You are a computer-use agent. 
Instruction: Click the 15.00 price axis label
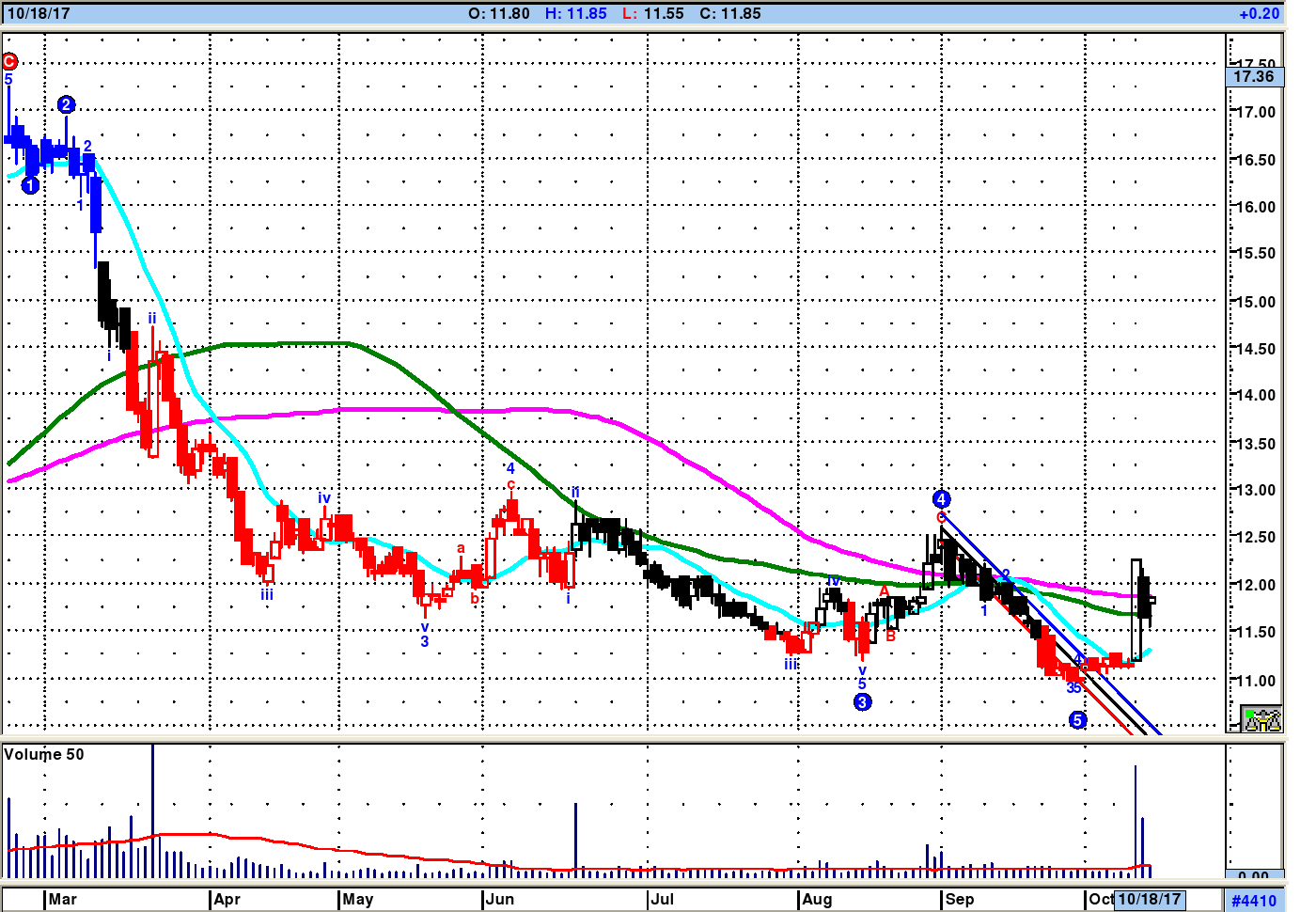coord(1256,302)
